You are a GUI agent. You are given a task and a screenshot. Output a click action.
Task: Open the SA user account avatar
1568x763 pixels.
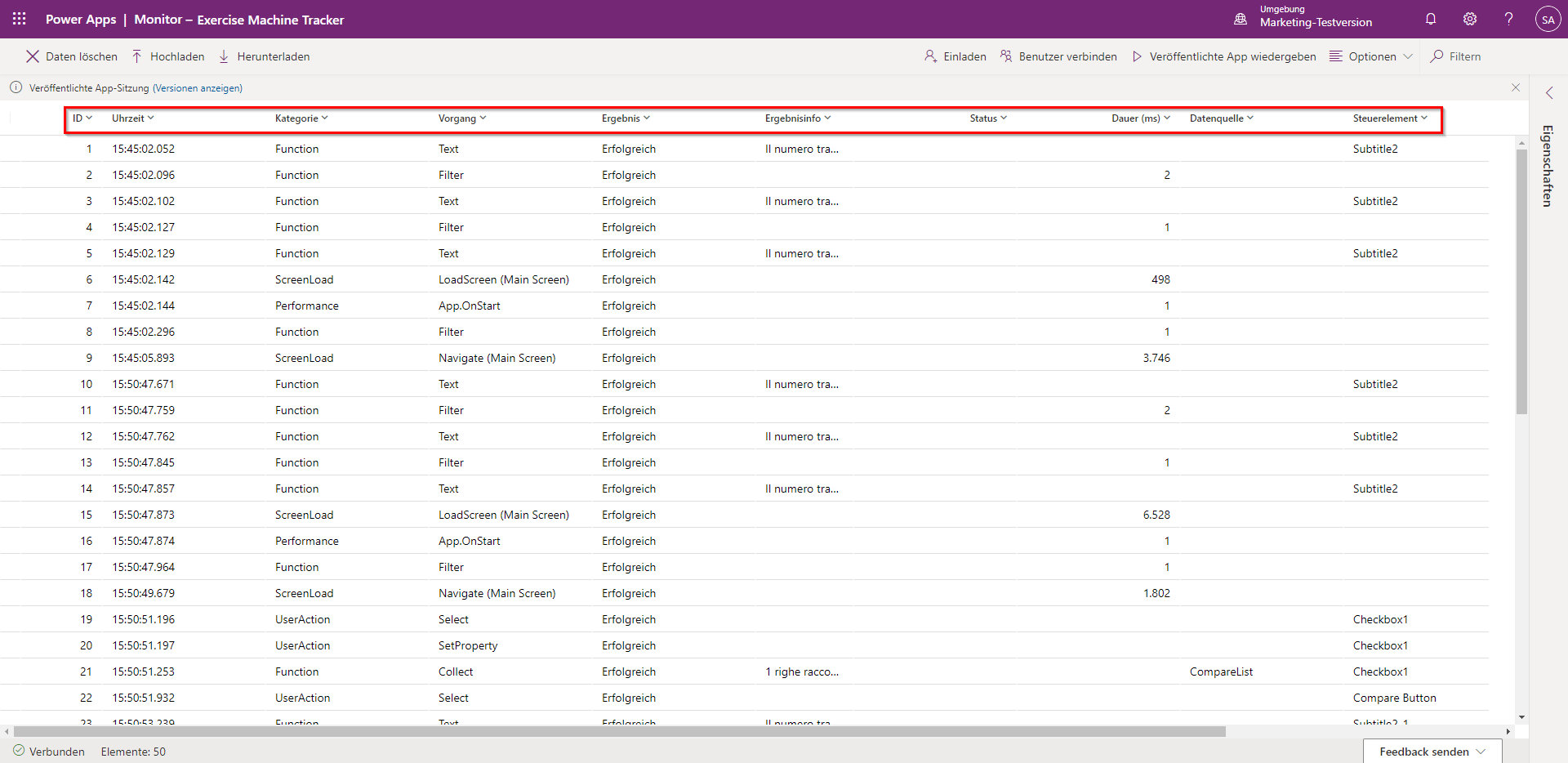tap(1548, 20)
